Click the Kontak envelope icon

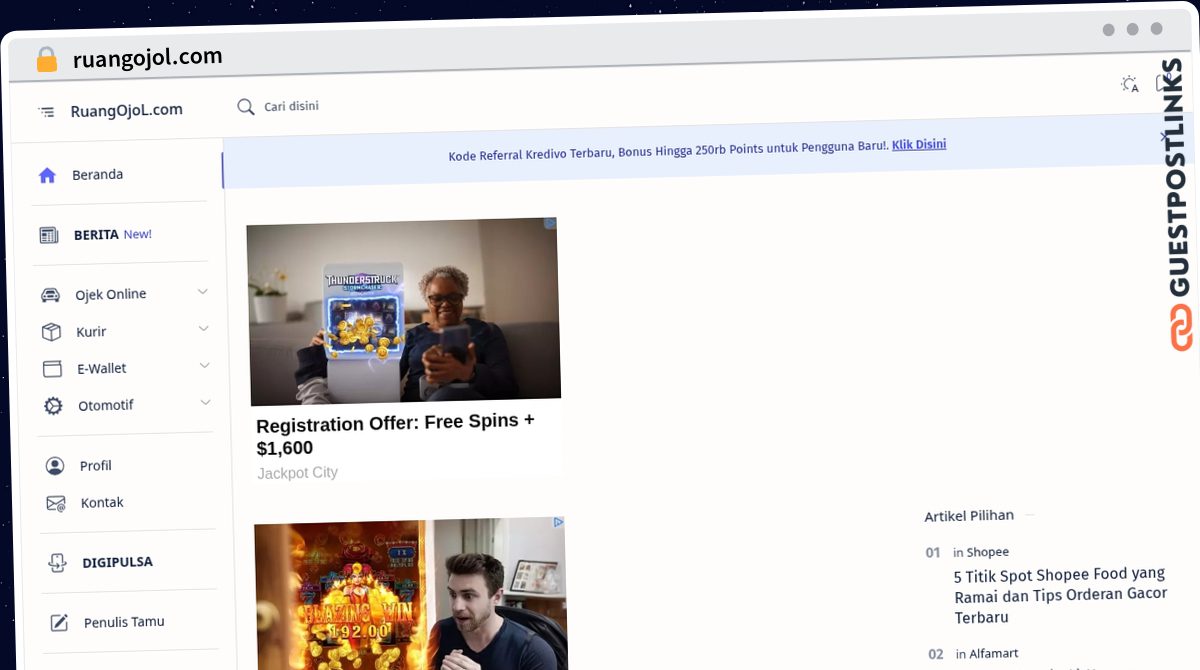pos(56,503)
